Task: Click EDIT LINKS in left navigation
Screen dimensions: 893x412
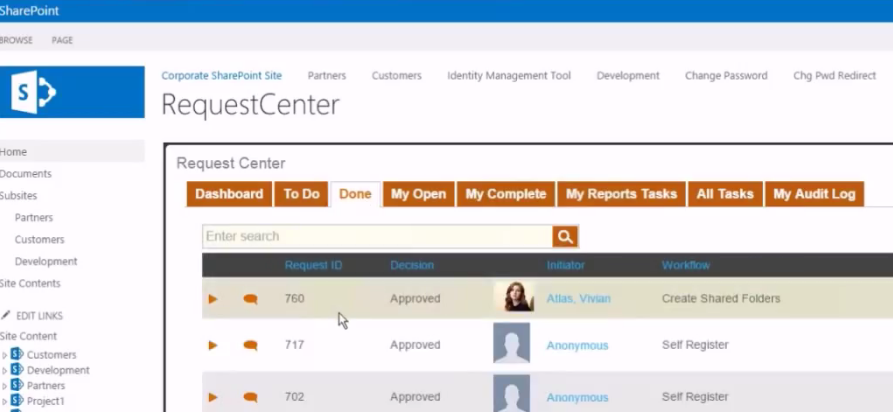Action: (39, 316)
